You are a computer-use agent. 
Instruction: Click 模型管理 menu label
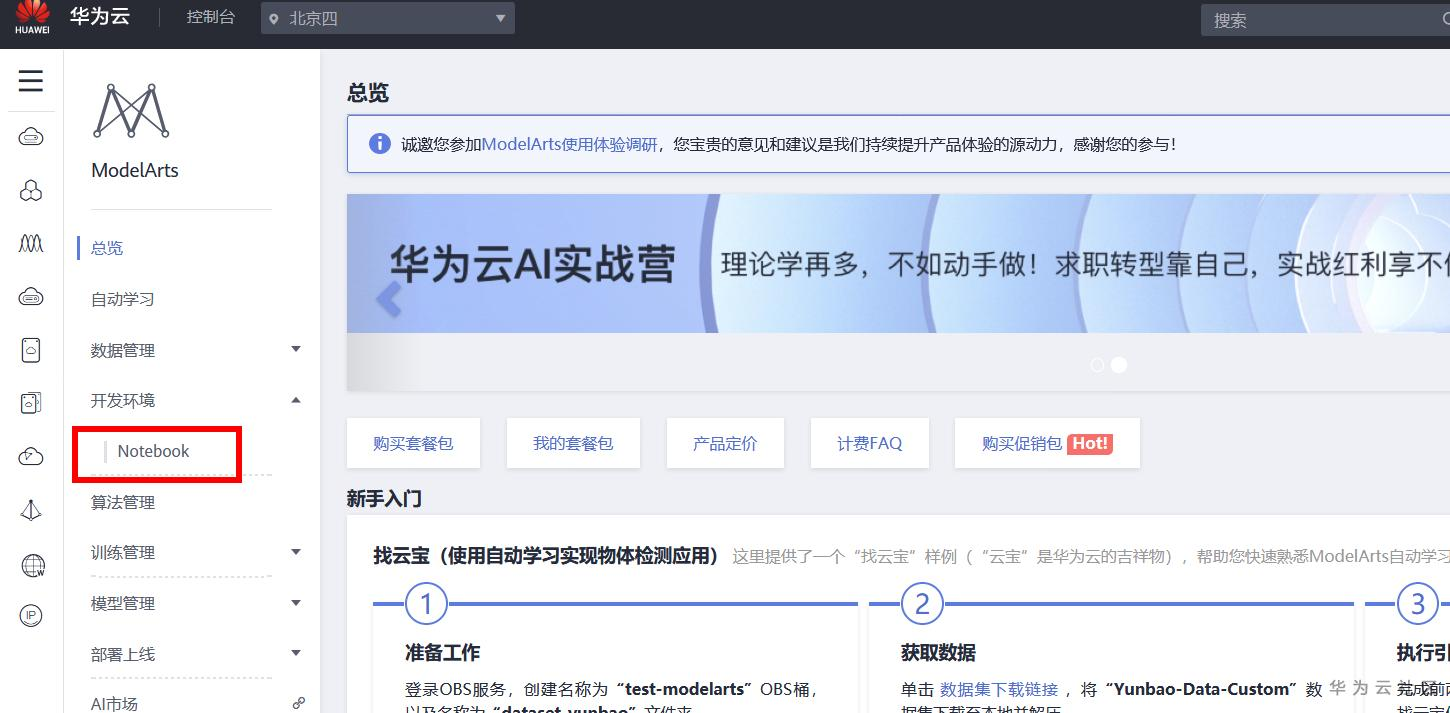click(x=123, y=603)
